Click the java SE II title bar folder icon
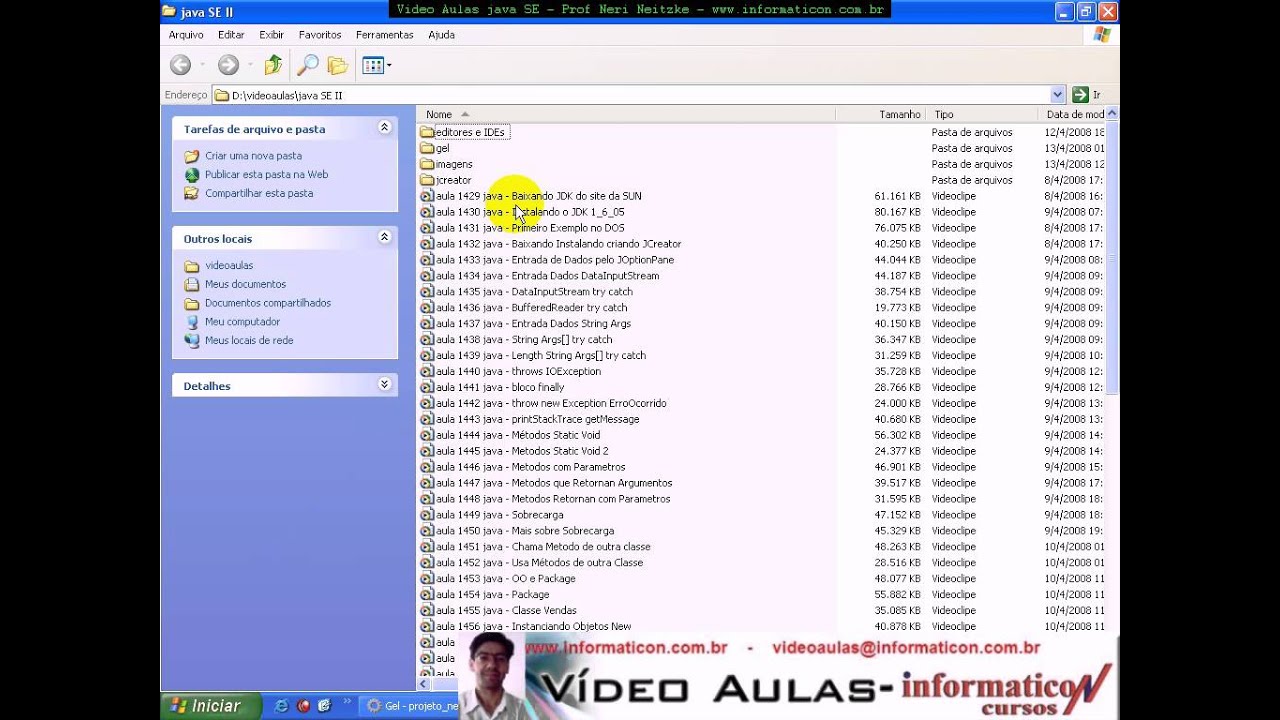The width and height of the screenshot is (1280, 720). tap(169, 12)
